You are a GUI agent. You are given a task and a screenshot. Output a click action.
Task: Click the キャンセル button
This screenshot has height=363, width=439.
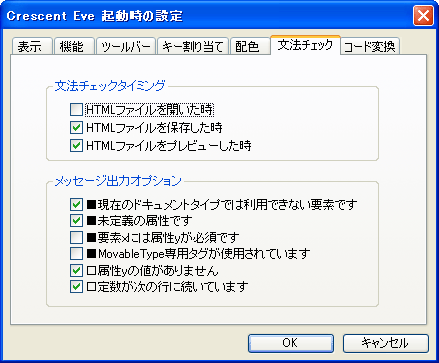386,343
